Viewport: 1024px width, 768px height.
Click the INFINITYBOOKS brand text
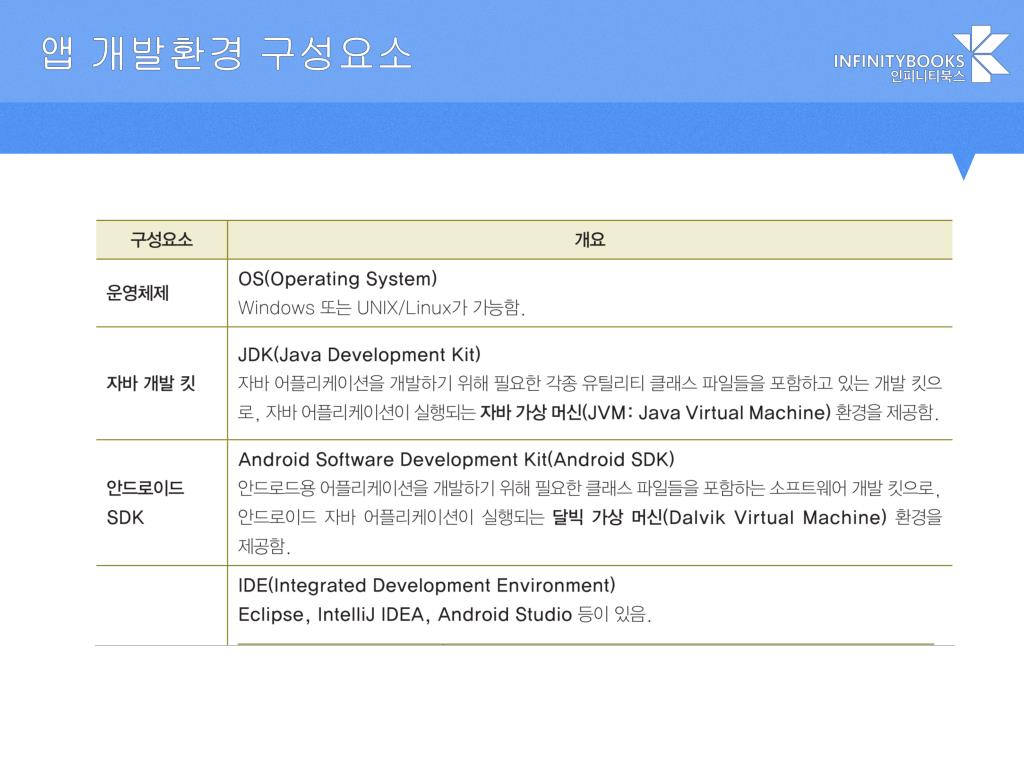899,61
